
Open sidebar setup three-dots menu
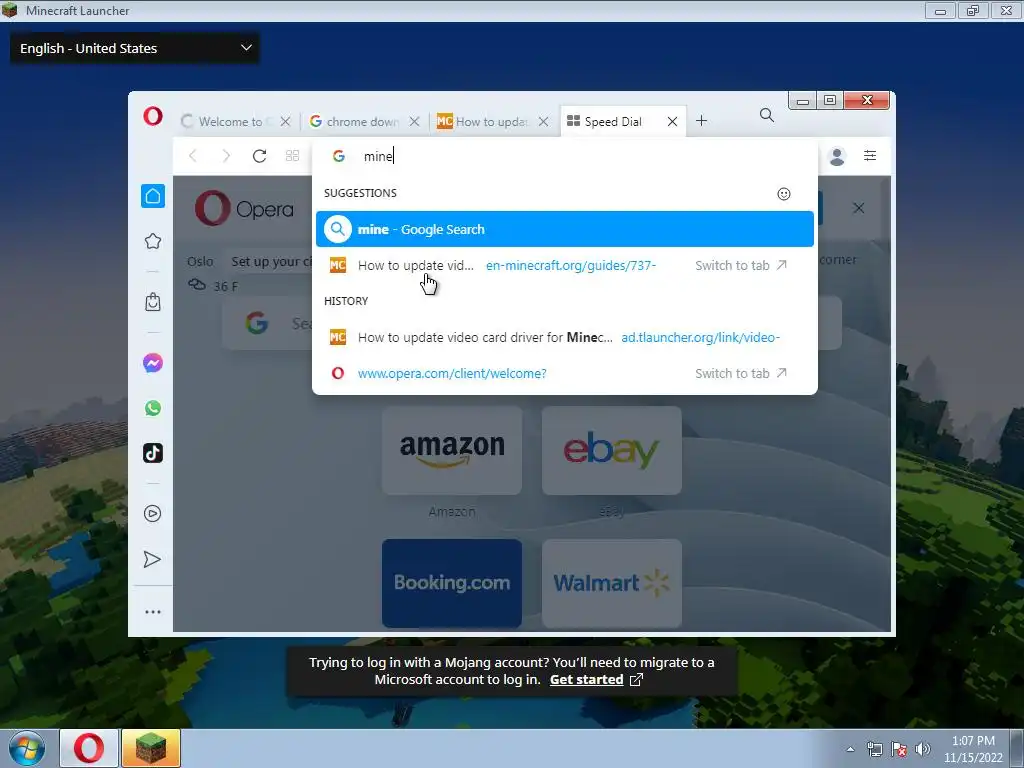click(x=153, y=612)
